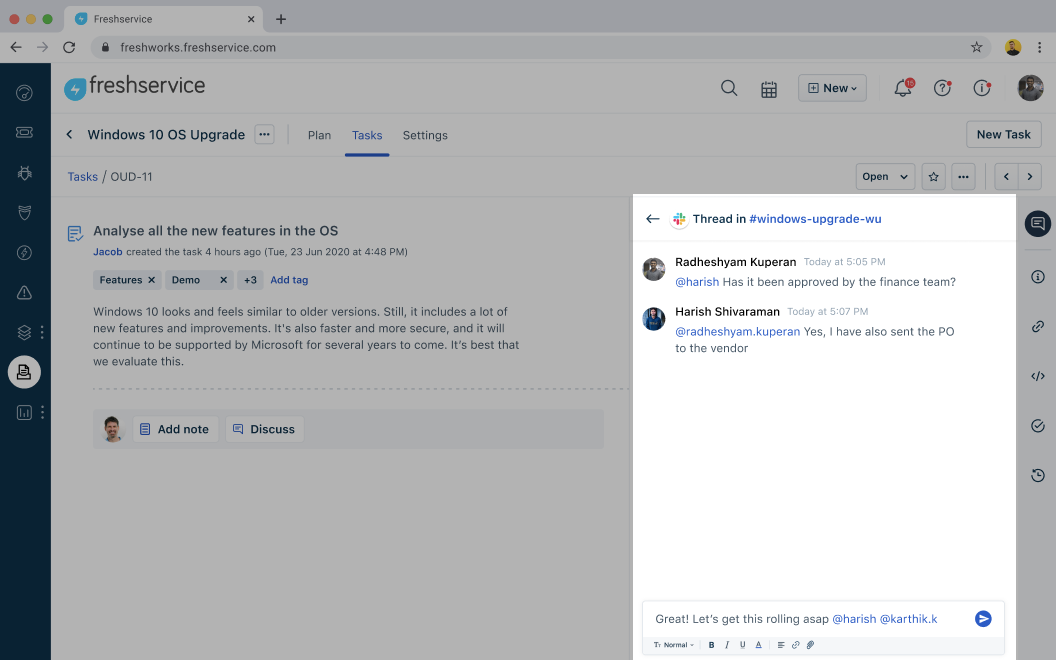
Task: Toggle underline formatting in reply editor
Action: (x=743, y=645)
